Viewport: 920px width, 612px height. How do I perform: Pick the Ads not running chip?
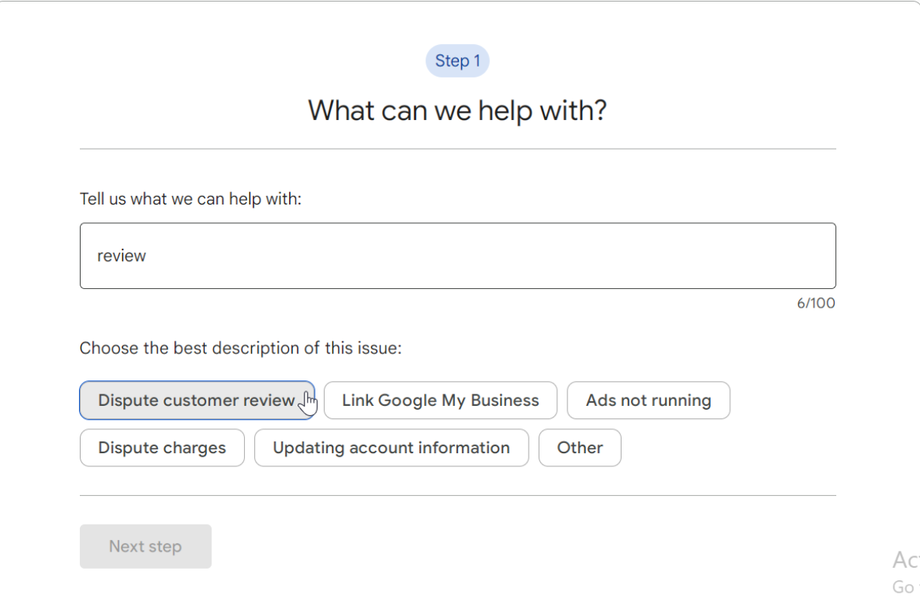pyautogui.click(x=648, y=400)
